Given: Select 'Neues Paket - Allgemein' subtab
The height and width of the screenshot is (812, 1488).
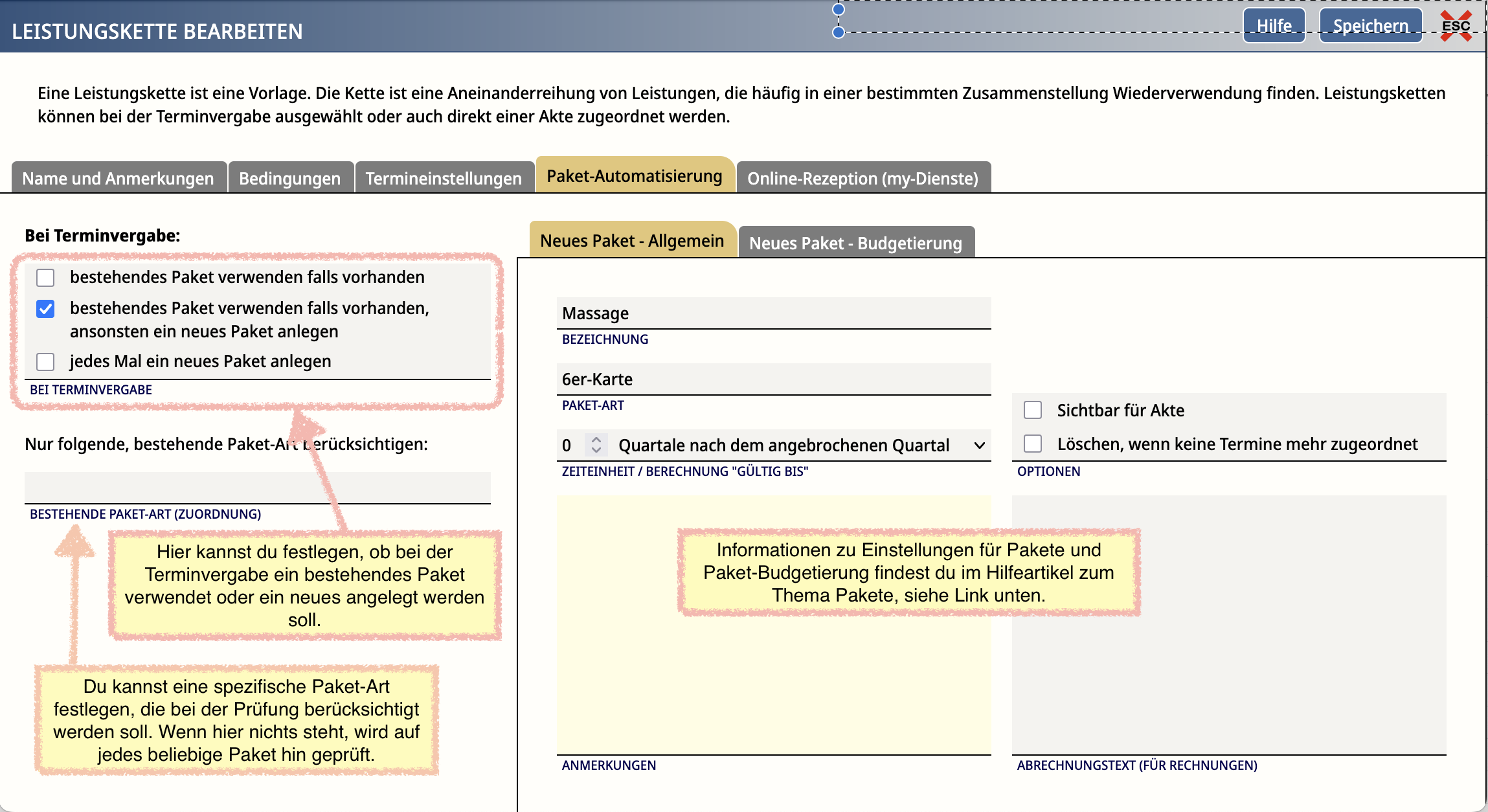Looking at the screenshot, I should 632,241.
